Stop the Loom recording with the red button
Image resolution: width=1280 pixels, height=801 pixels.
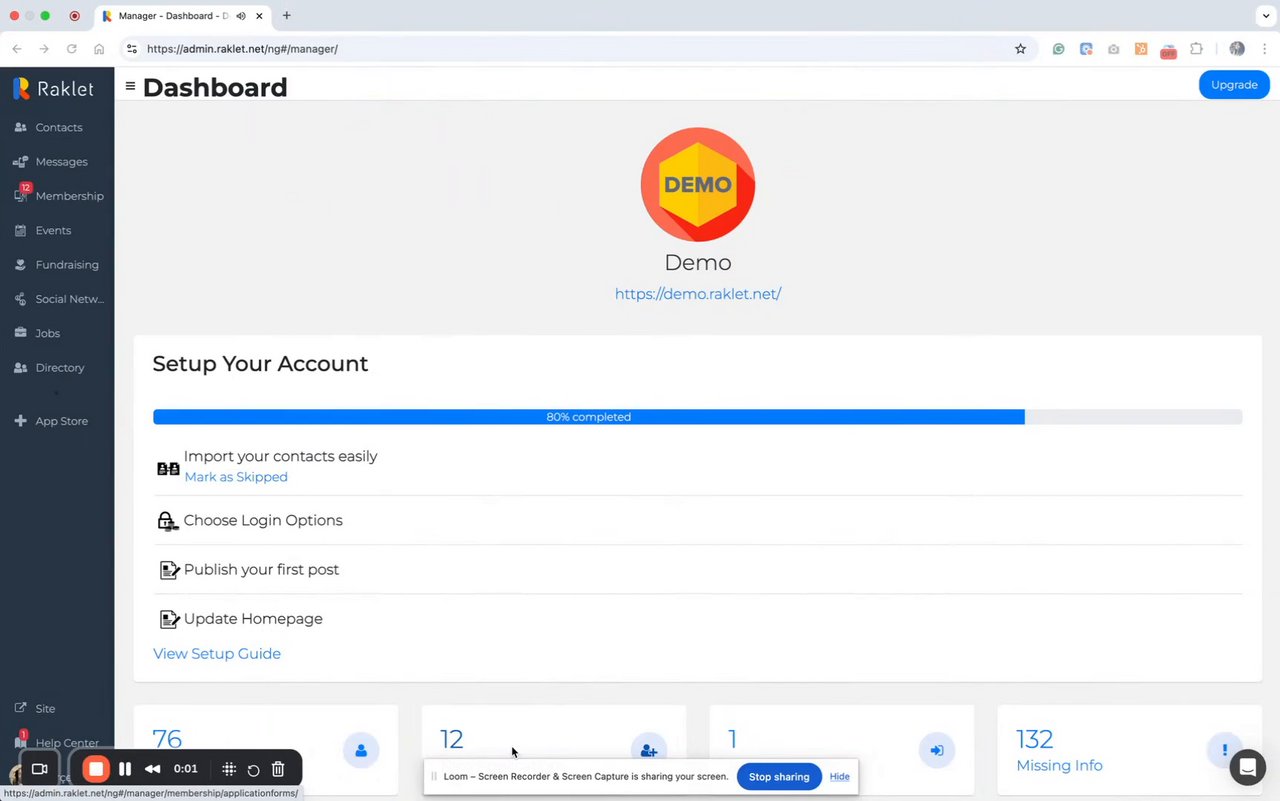coord(96,769)
